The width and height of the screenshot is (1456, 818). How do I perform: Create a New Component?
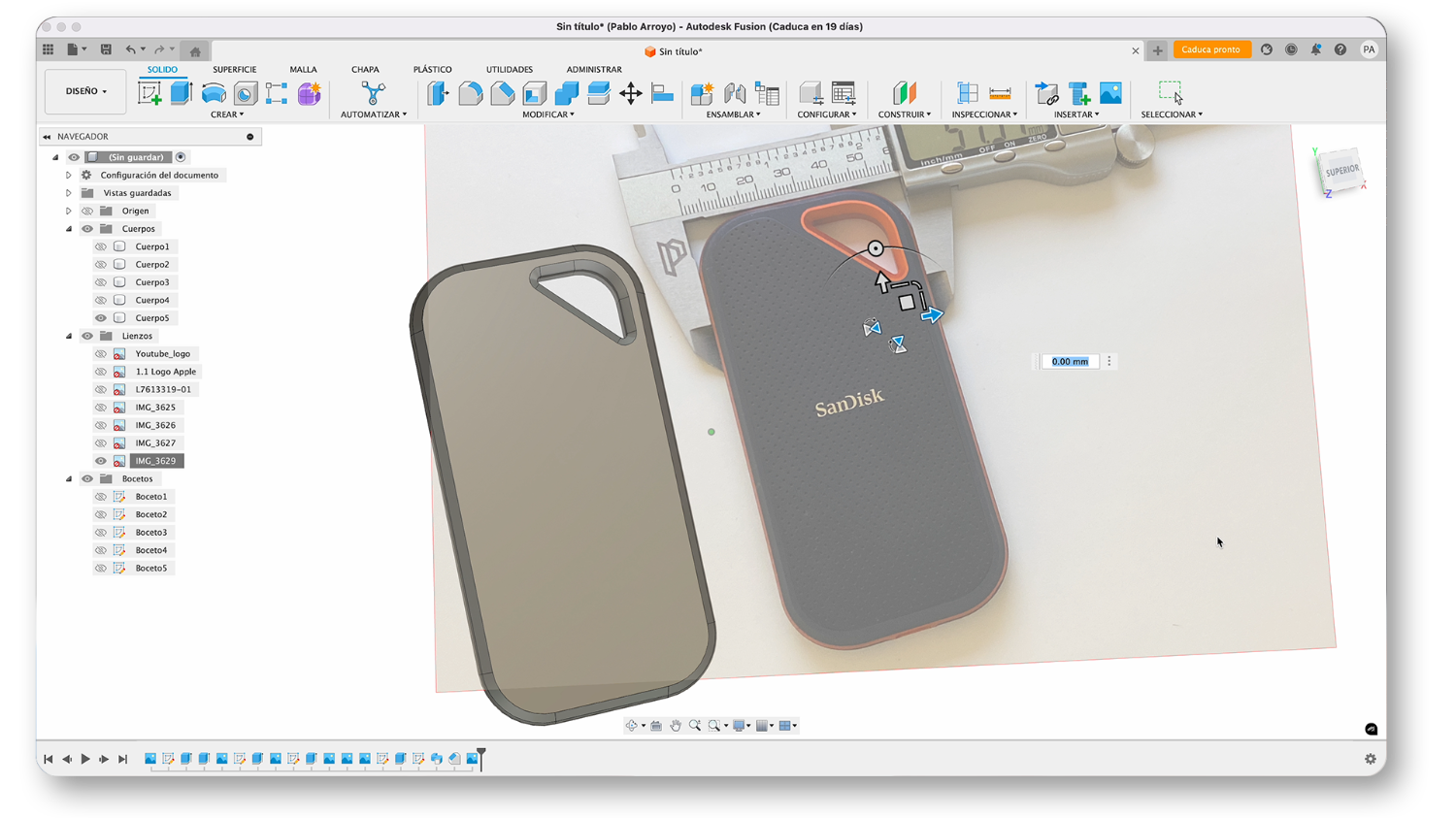(x=702, y=93)
